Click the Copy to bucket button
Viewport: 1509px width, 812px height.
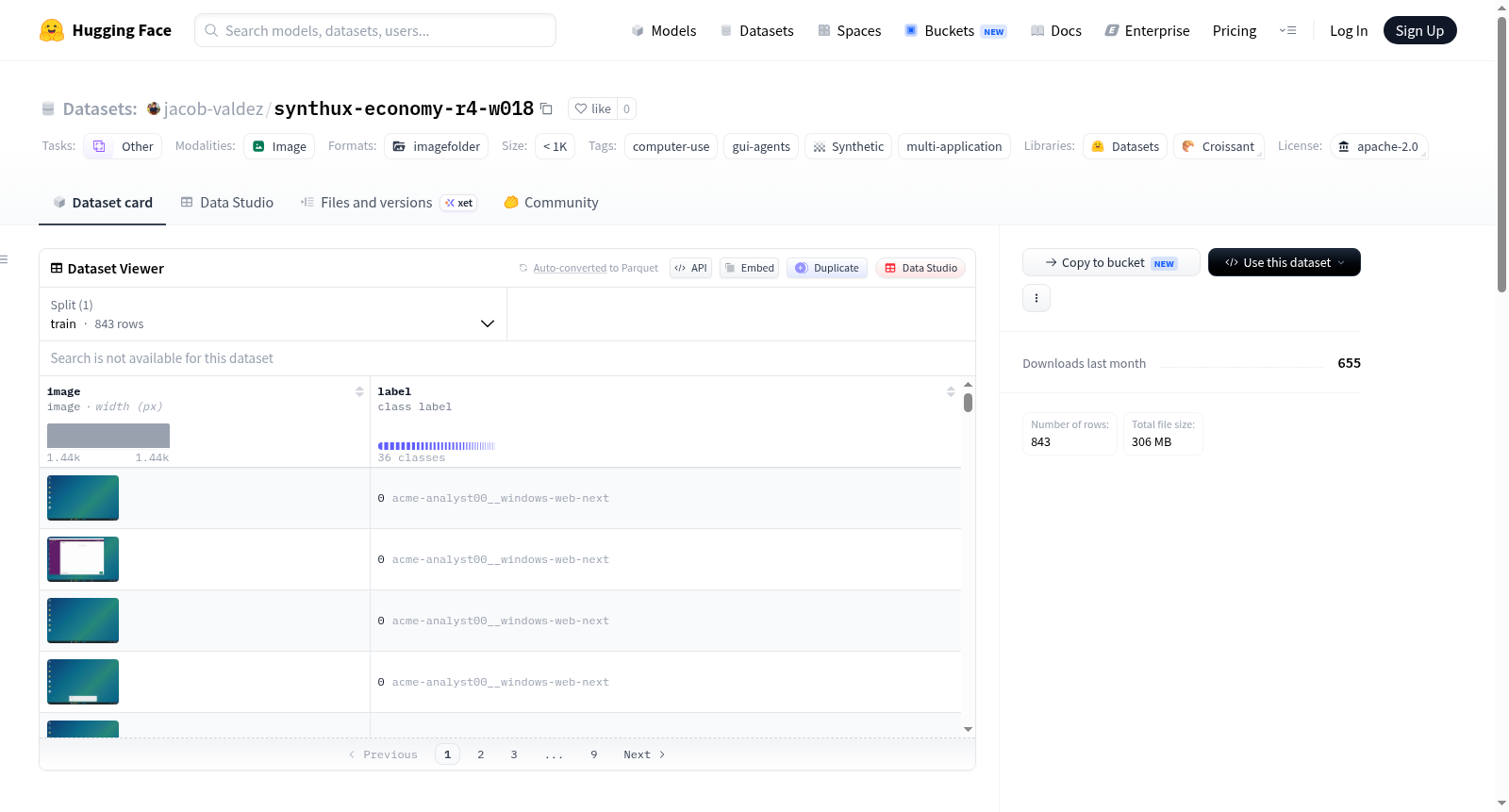(x=1111, y=262)
